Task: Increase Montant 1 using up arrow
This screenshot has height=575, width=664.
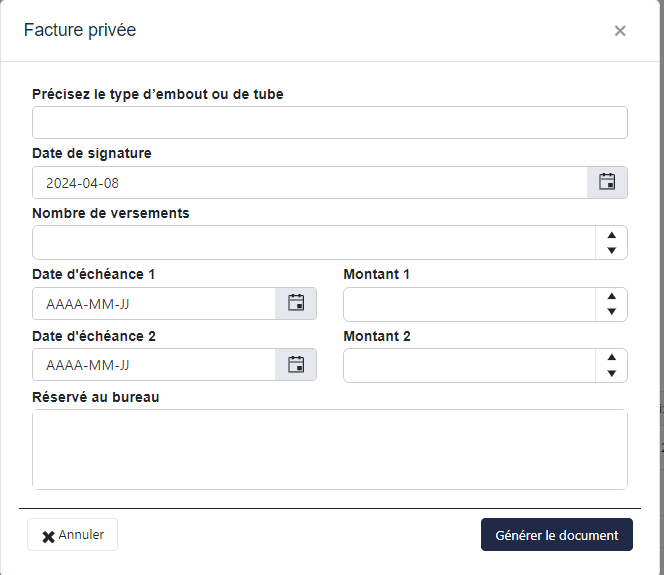Action: click(x=611, y=296)
